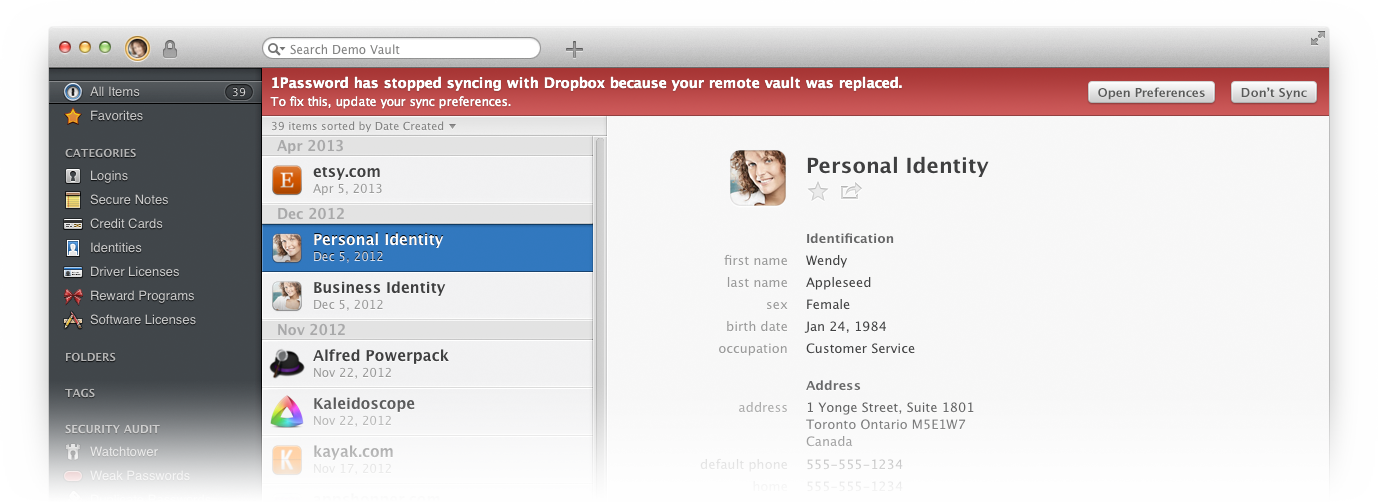Click the etsy.com orange E icon
Viewport: 1378px width, 502px height.
point(287,180)
